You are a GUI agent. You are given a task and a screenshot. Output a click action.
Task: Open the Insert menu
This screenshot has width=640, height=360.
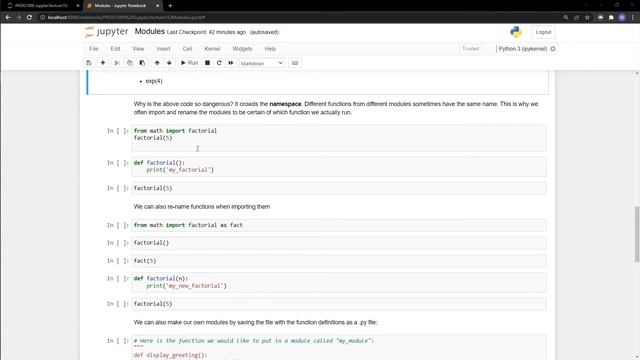click(x=164, y=49)
